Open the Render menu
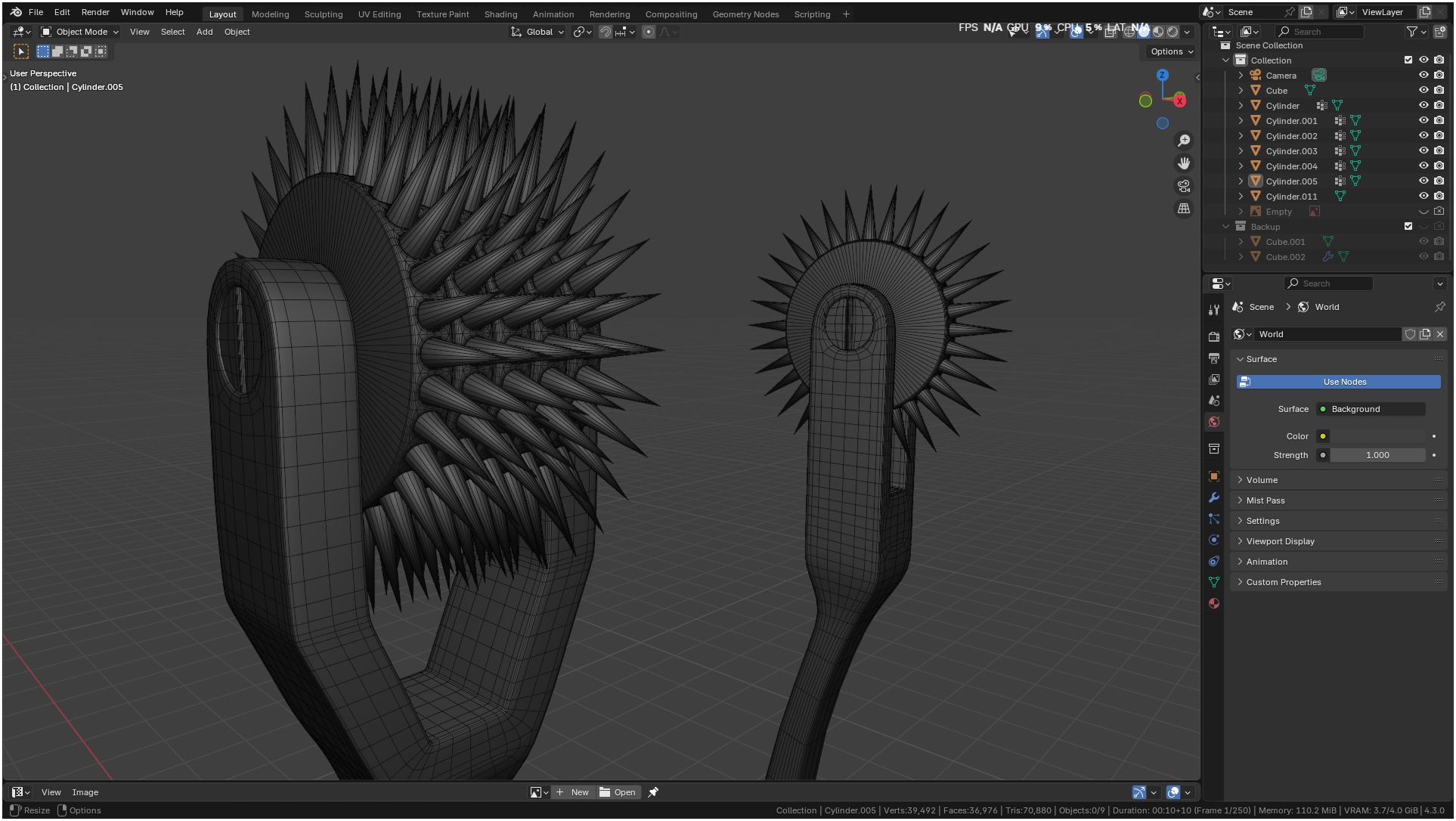 (x=95, y=12)
